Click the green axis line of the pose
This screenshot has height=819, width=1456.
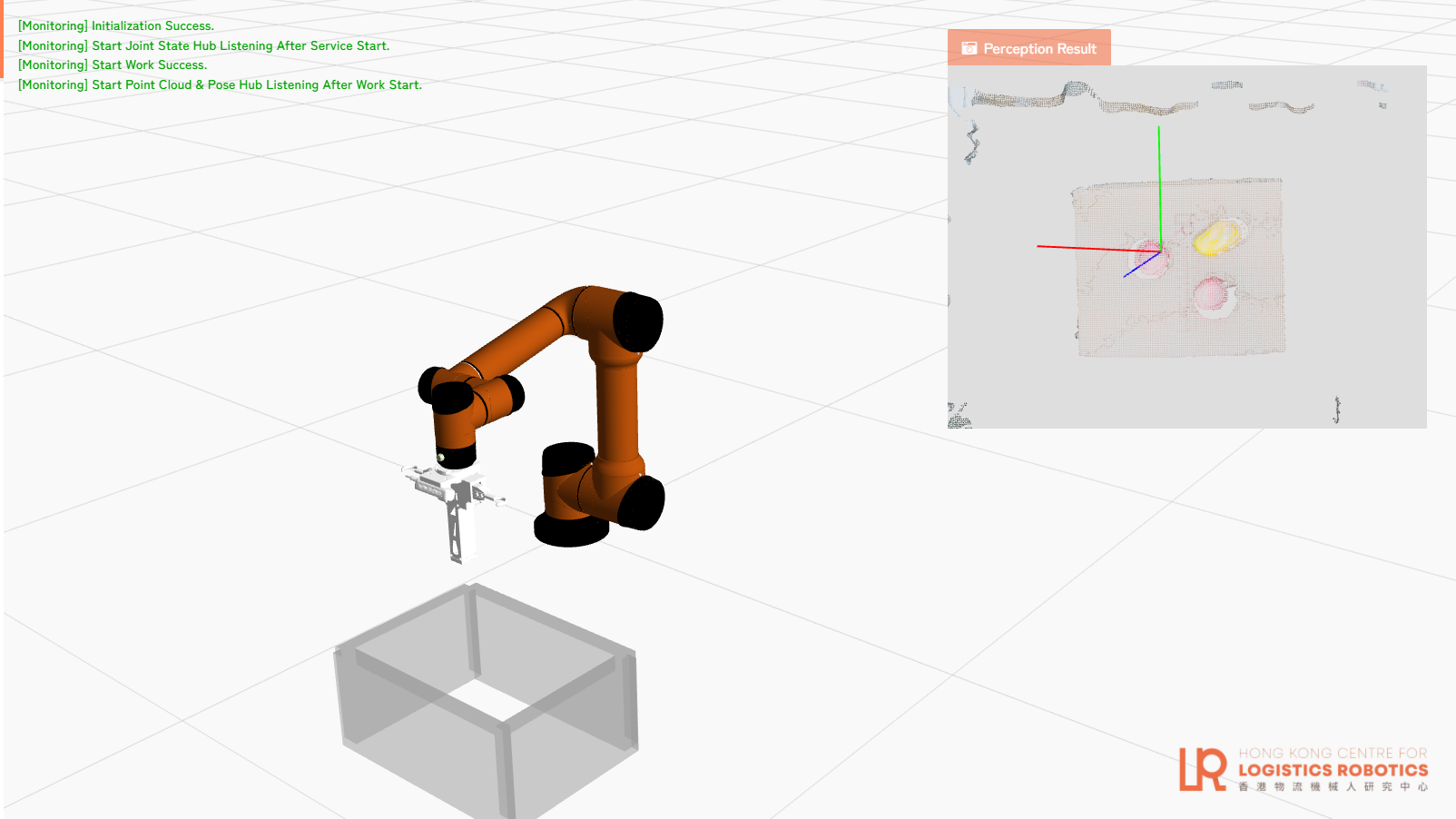pyautogui.click(x=1159, y=182)
